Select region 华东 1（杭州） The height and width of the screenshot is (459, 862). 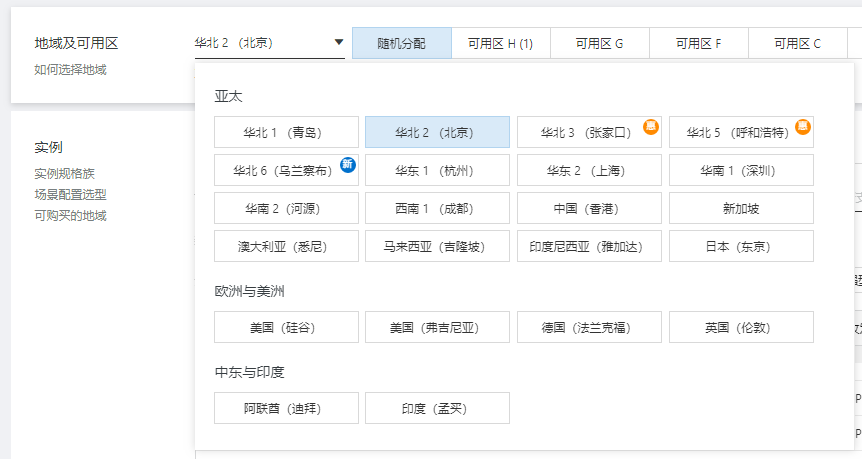437,171
